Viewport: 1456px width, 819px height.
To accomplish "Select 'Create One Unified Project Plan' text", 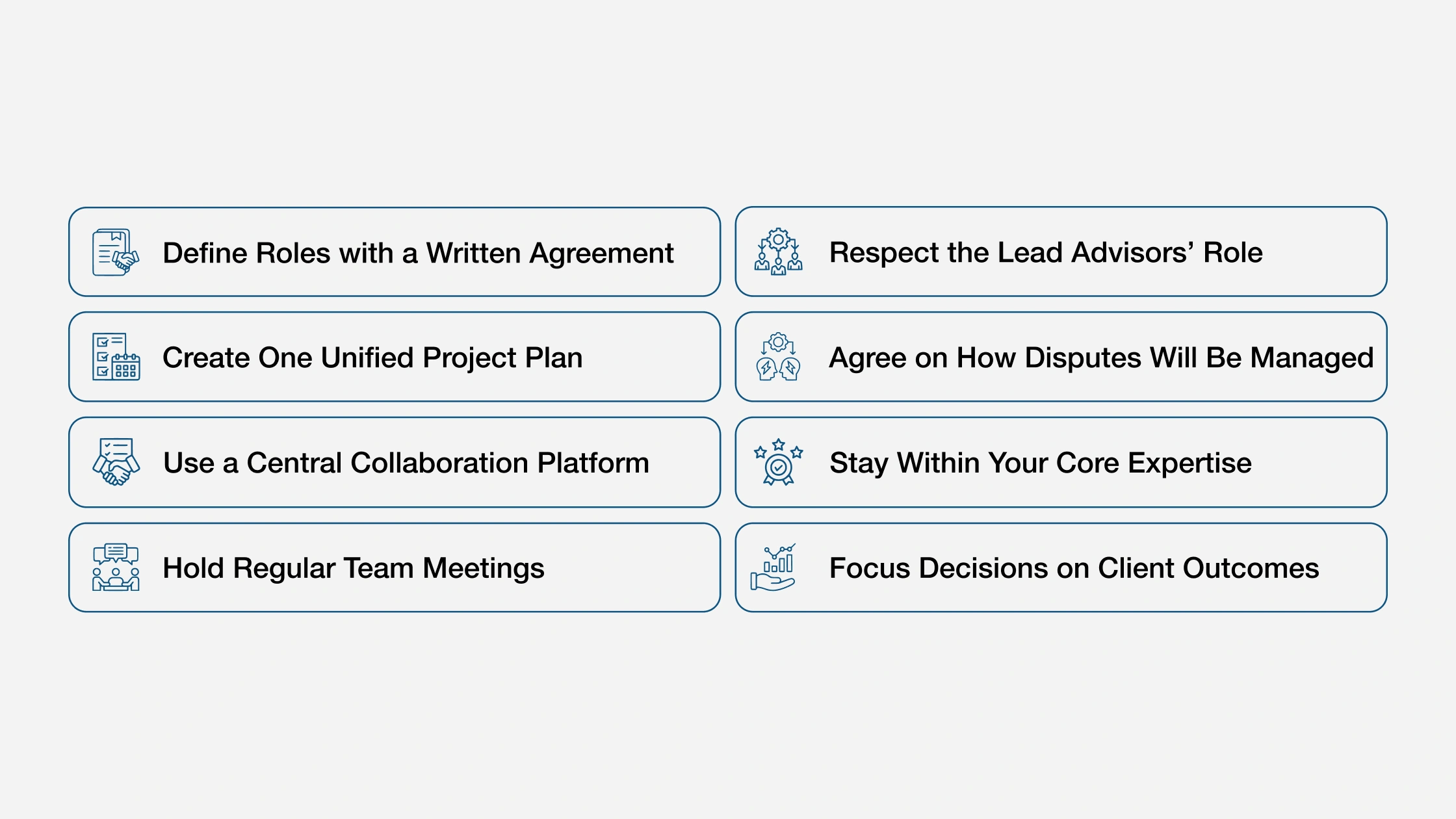I will pyautogui.click(x=372, y=357).
